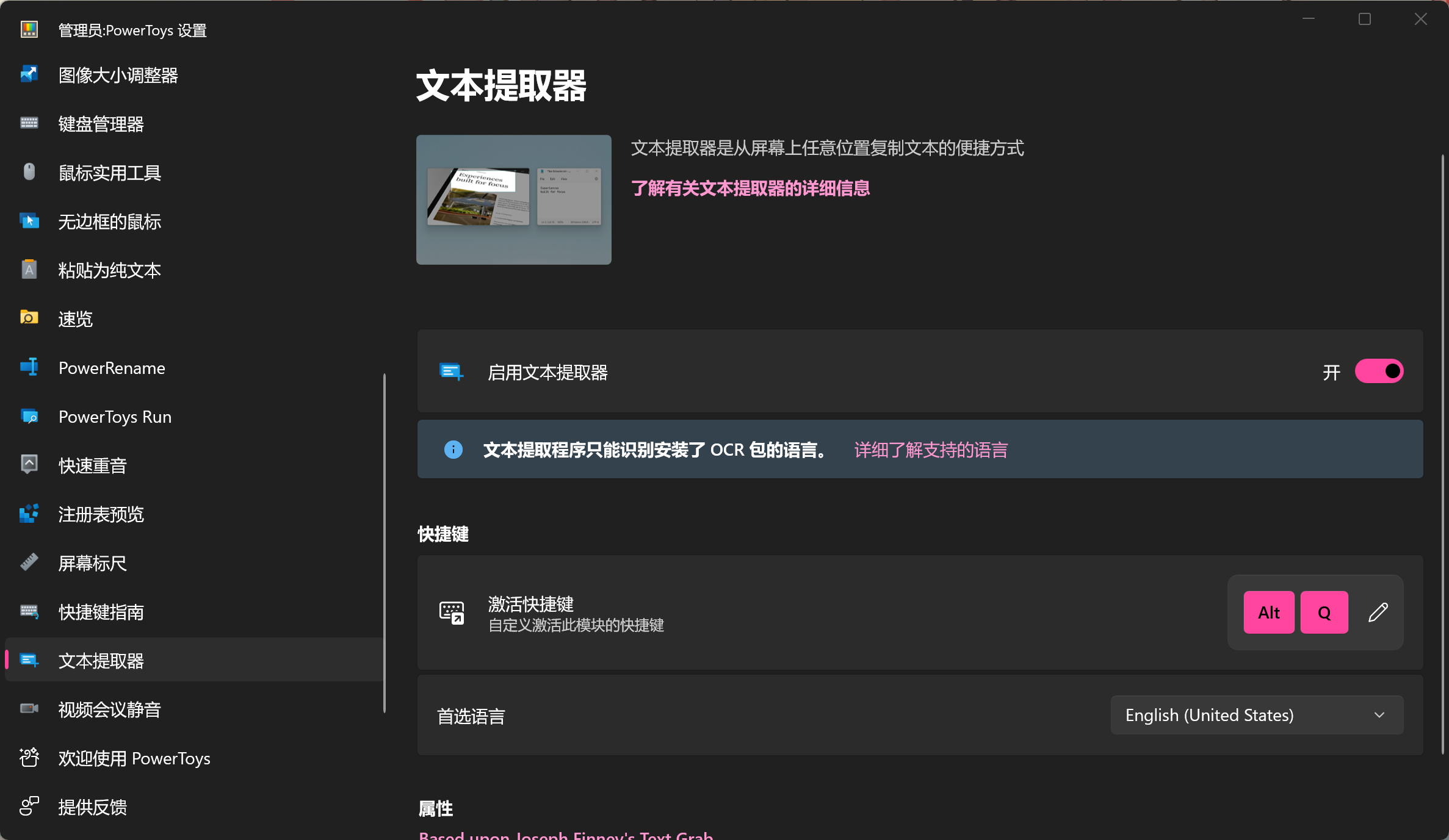Click the PowerToys app logo icon

coord(29,29)
